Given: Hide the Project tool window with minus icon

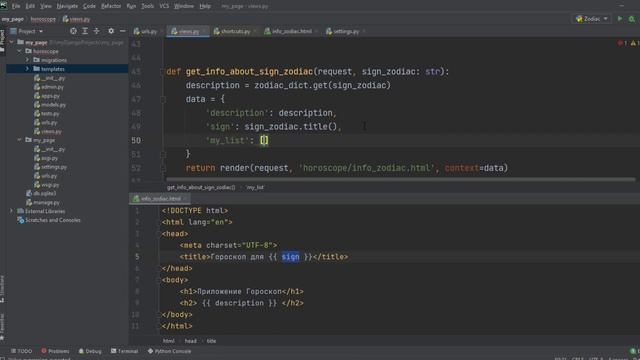Looking at the screenshot, I should point(122,31).
